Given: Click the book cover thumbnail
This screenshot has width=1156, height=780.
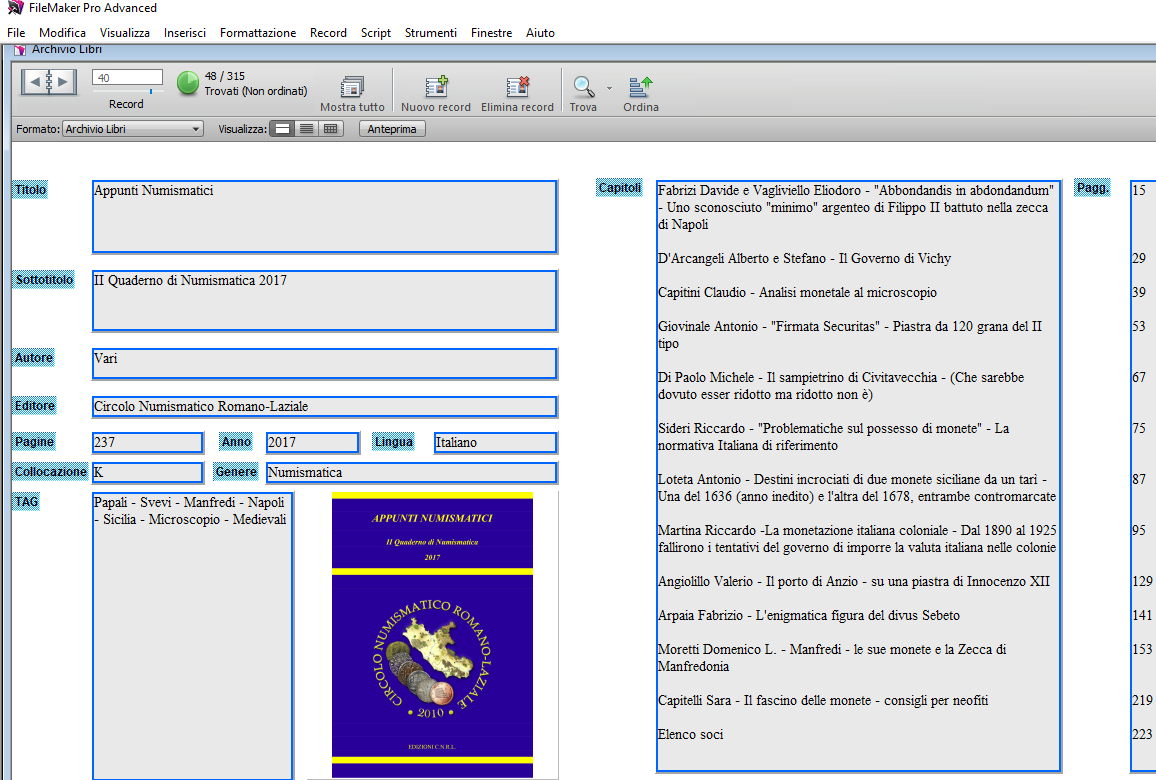Looking at the screenshot, I should pos(432,635).
